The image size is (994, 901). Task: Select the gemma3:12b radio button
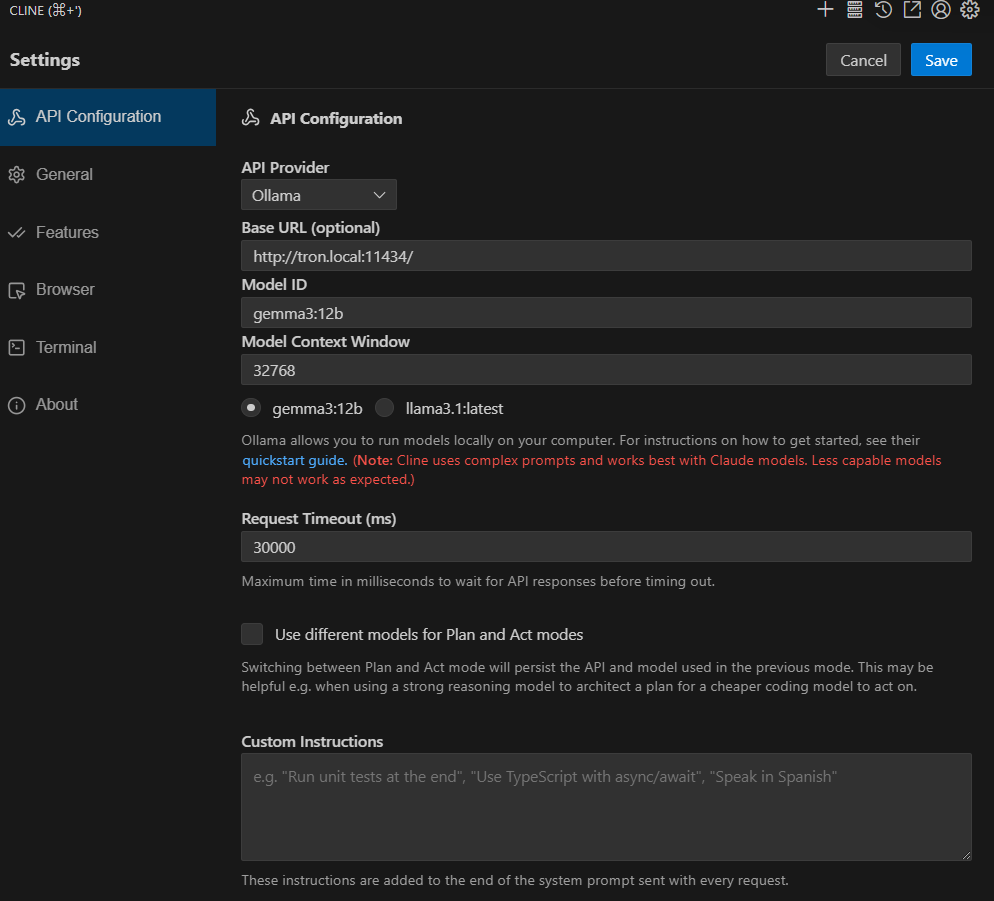251,408
